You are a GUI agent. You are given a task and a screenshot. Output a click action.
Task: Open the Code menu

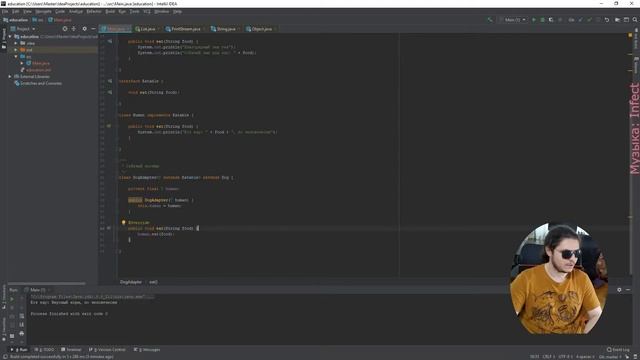60,11
